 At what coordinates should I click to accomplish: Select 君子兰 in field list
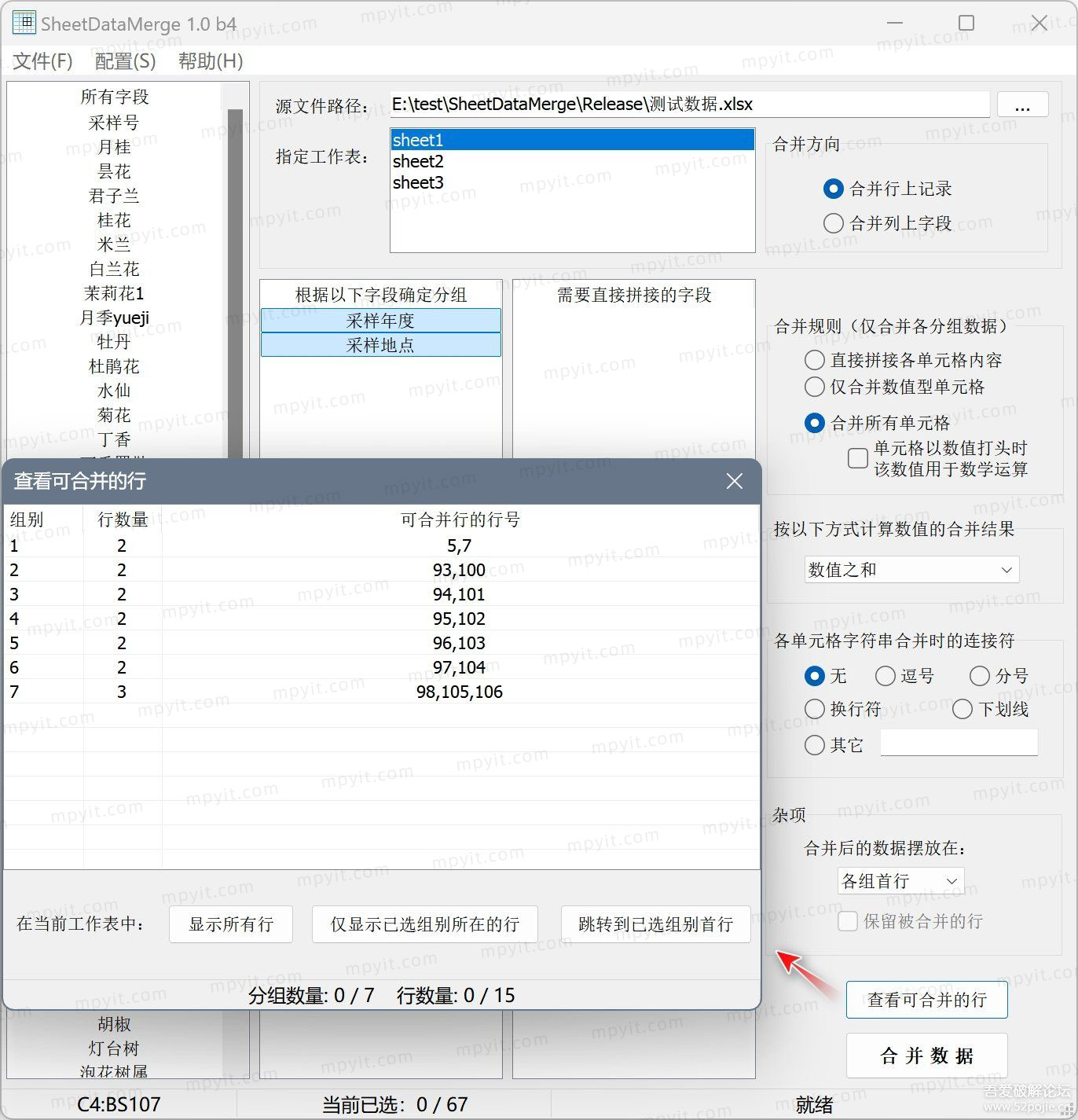[x=115, y=196]
